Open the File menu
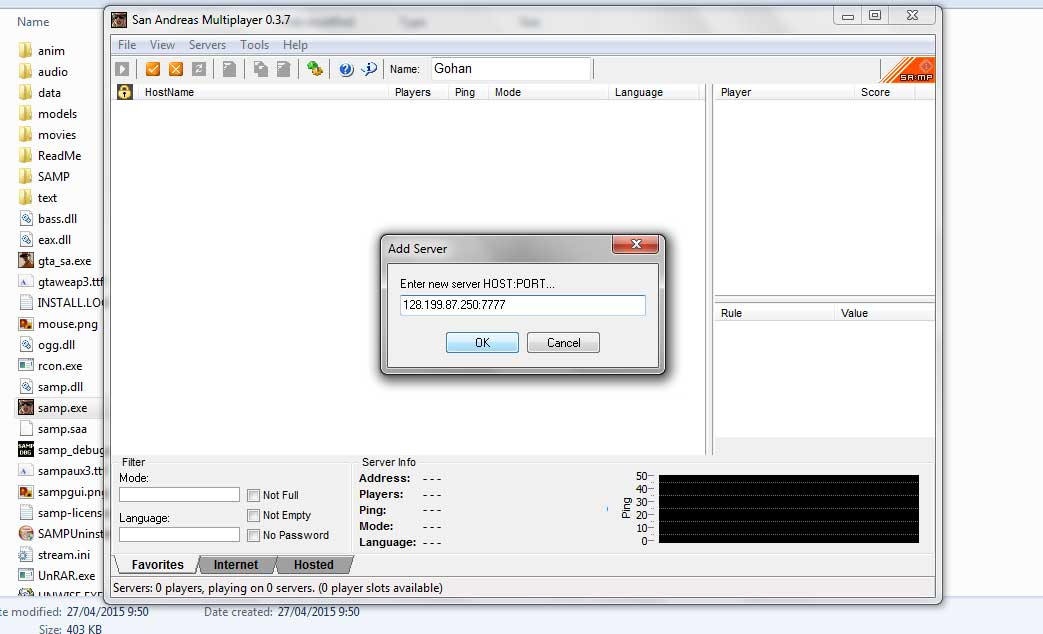 point(127,45)
